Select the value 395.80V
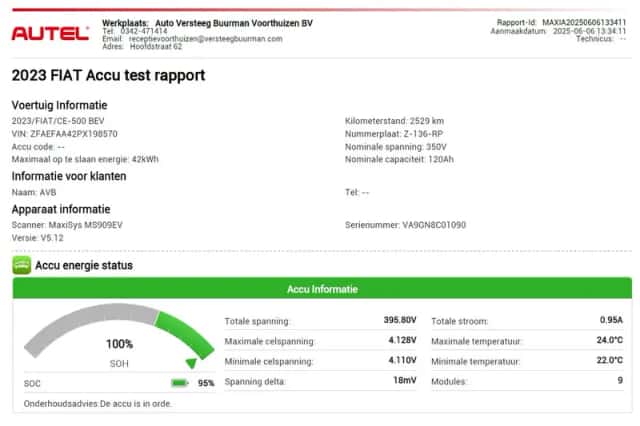This screenshot has width=640, height=426. [400, 320]
